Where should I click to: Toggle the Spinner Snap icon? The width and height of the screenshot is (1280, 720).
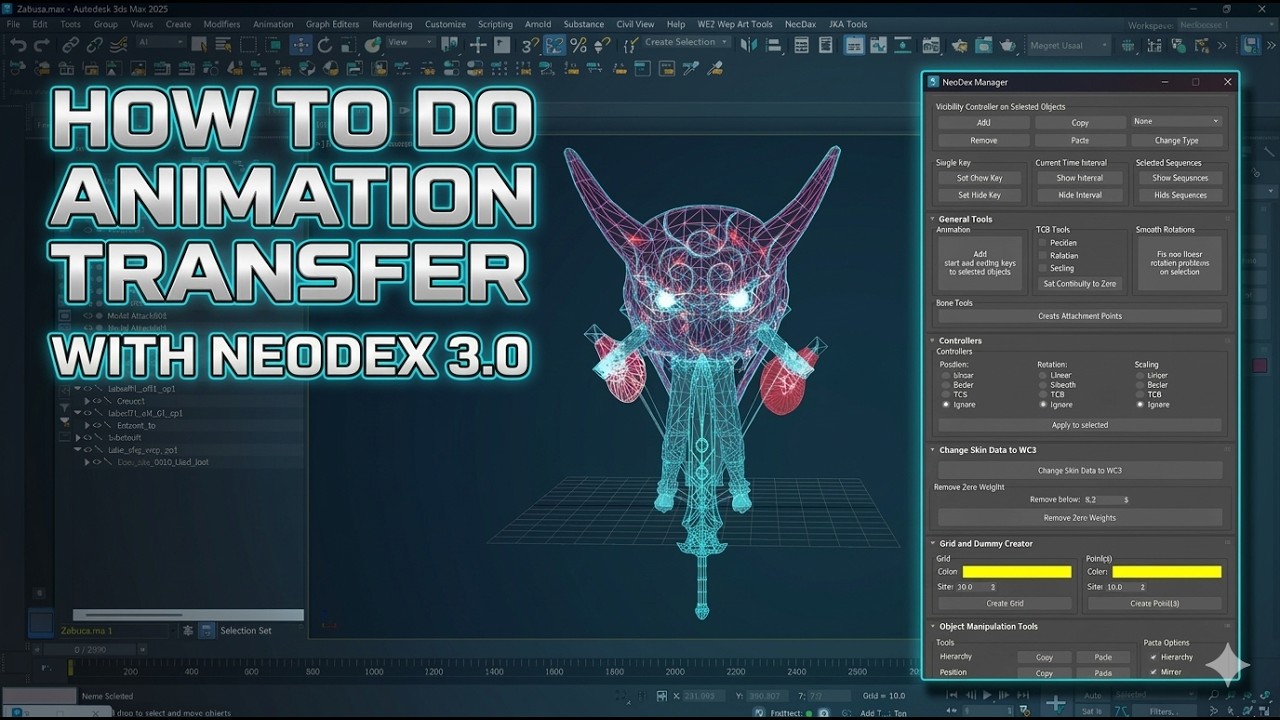tap(603, 45)
